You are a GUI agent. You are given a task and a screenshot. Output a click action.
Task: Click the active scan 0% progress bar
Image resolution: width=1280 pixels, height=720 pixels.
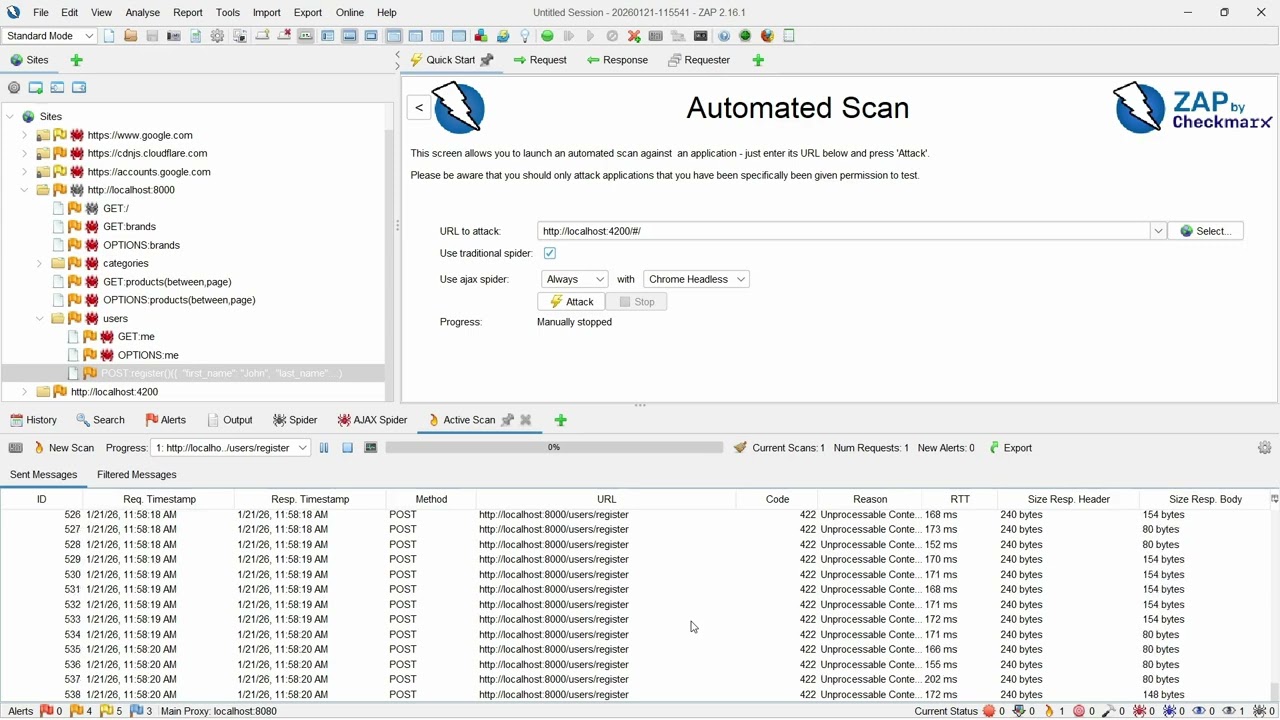click(x=554, y=448)
